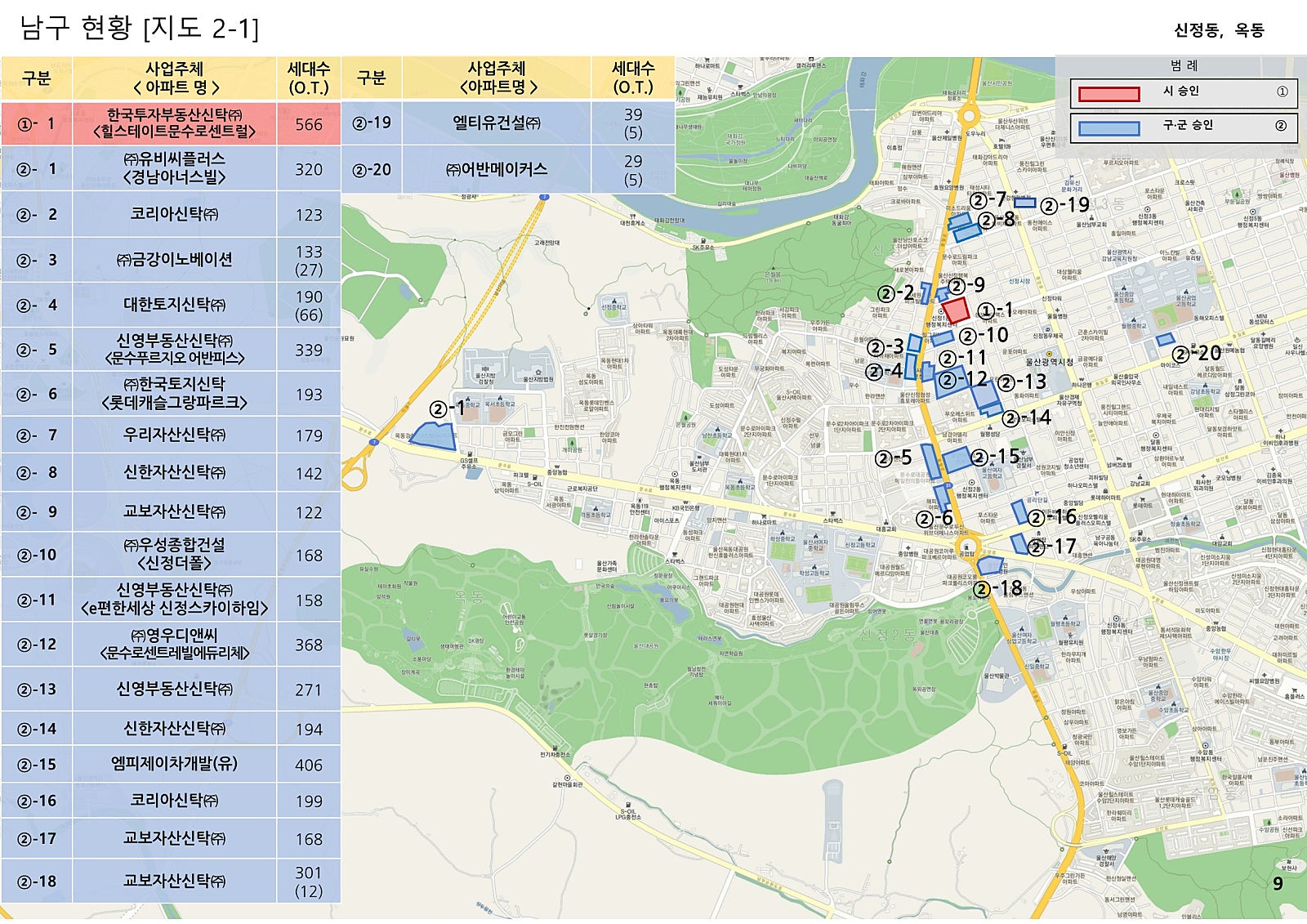Select the blue polygon above ②-18 map label
1307x924 pixels.
[990, 565]
